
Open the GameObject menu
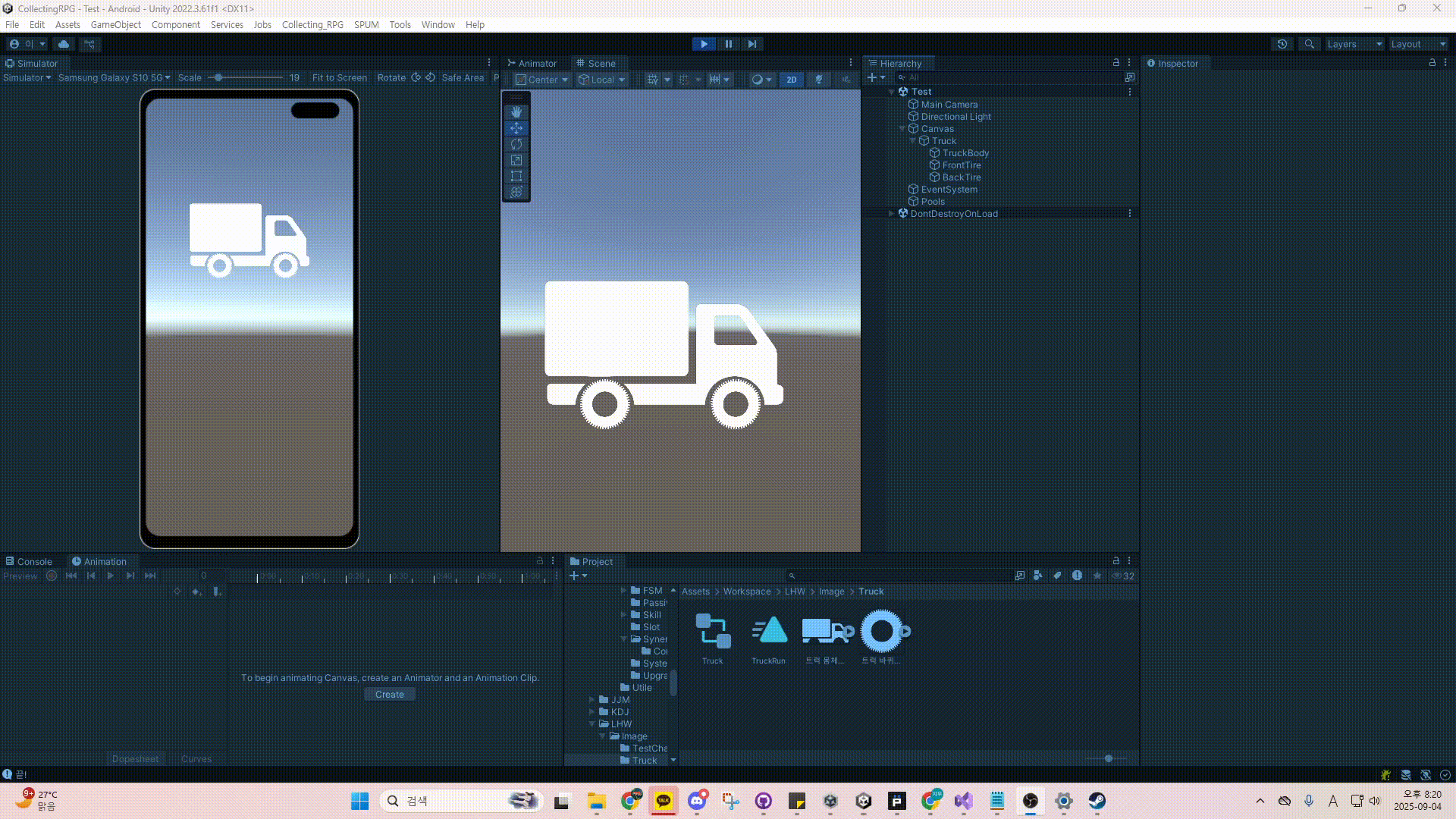115,24
